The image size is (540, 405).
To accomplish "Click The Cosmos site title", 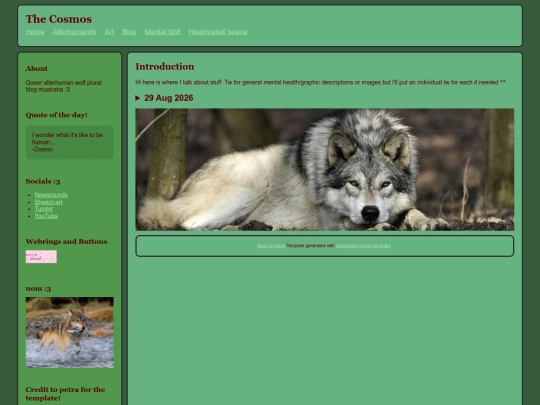I will [x=59, y=19].
